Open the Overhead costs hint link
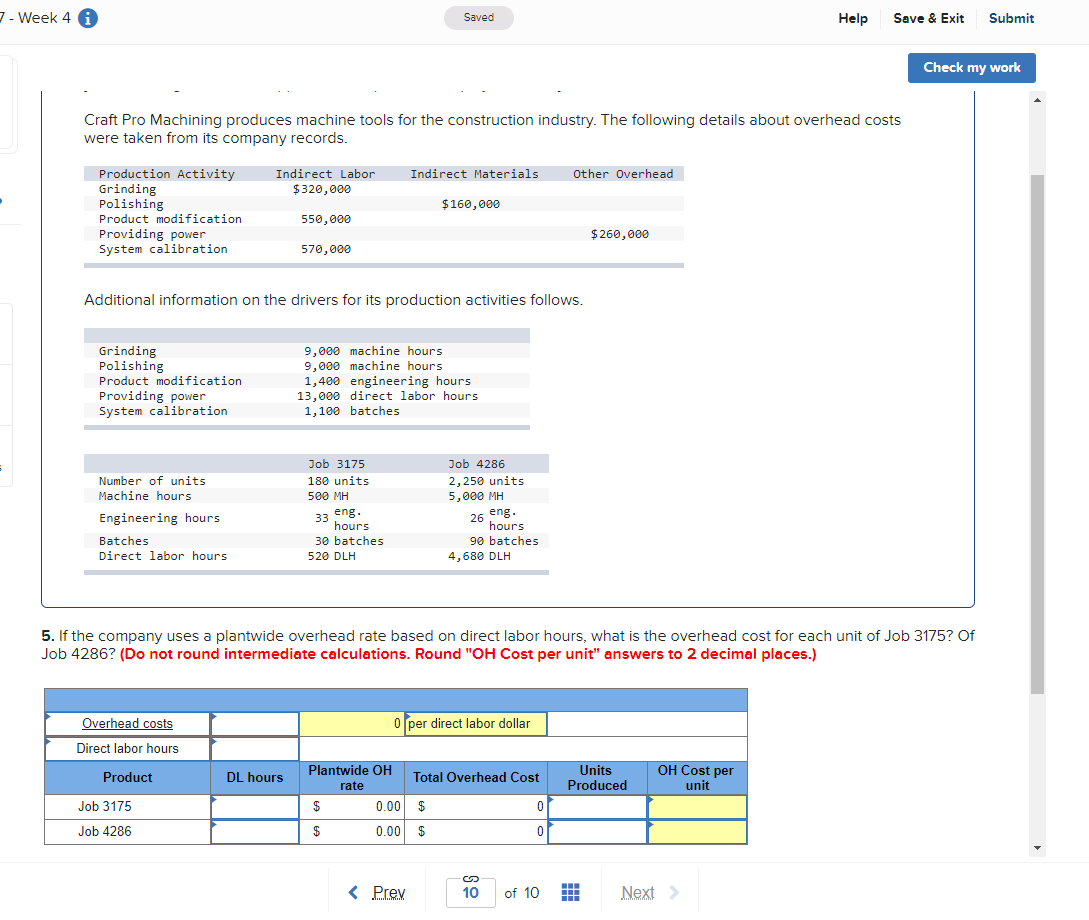 127,723
